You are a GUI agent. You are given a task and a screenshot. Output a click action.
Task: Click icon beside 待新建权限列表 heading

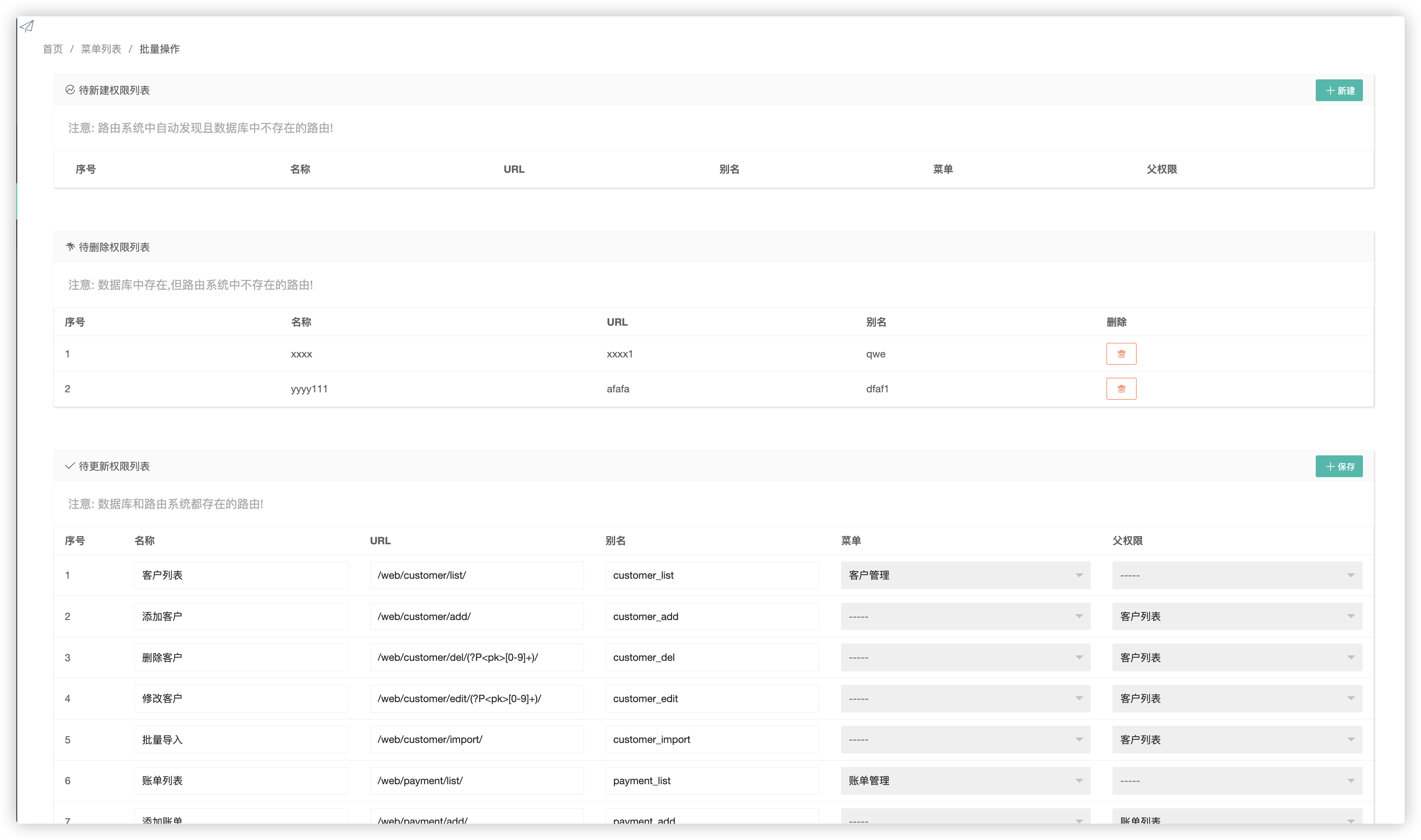(70, 90)
